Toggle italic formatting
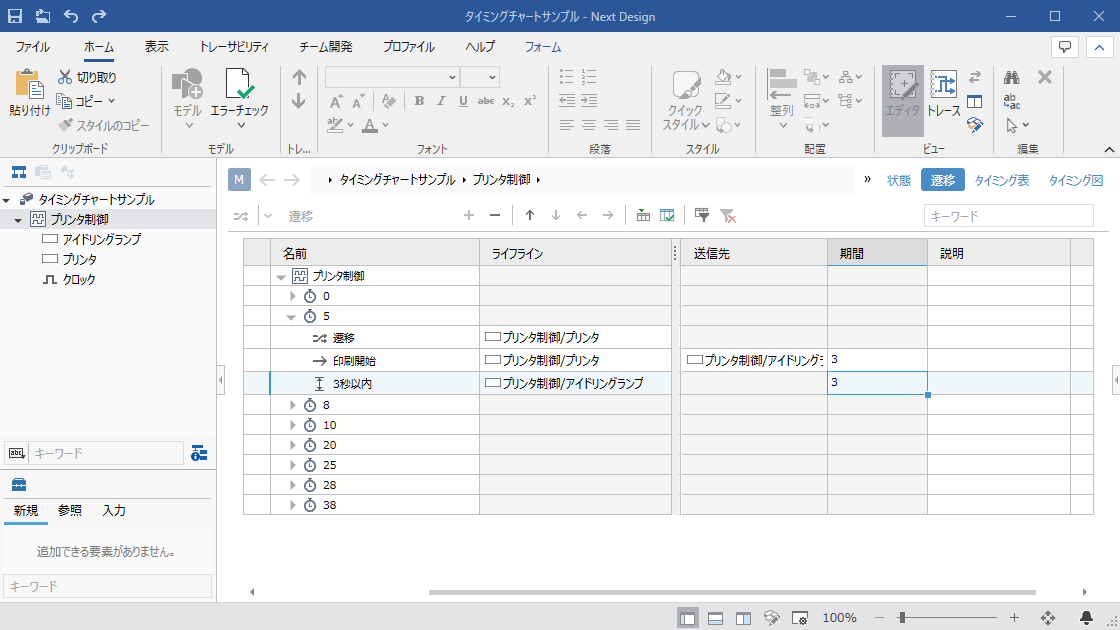Viewport: 1120px width, 630px height. [x=441, y=101]
